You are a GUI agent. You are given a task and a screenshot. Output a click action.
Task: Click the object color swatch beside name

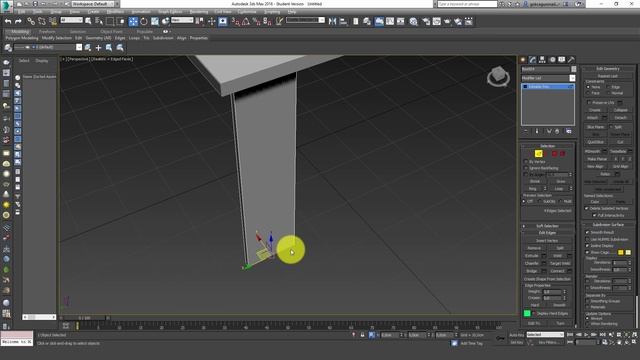573,69
